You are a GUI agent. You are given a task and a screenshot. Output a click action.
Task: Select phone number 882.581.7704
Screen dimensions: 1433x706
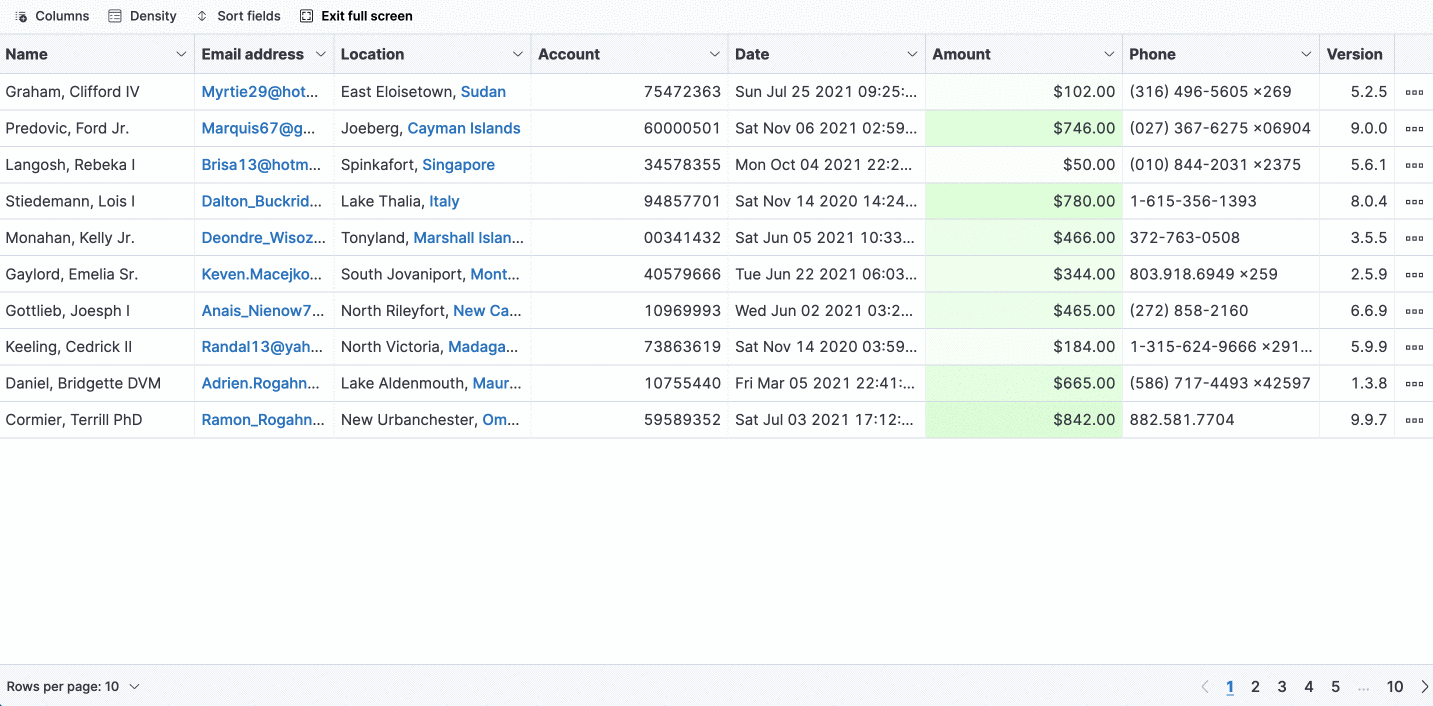(1181, 420)
